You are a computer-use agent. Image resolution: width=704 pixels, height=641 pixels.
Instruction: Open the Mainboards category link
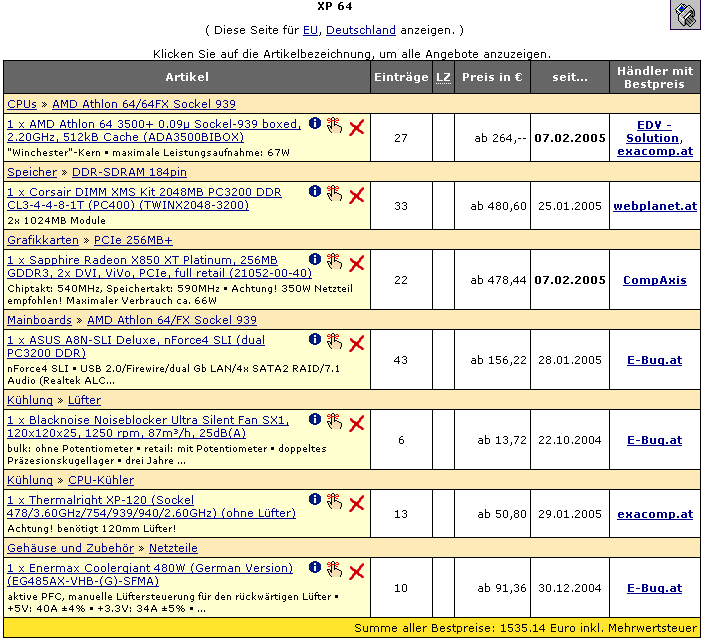(x=40, y=320)
